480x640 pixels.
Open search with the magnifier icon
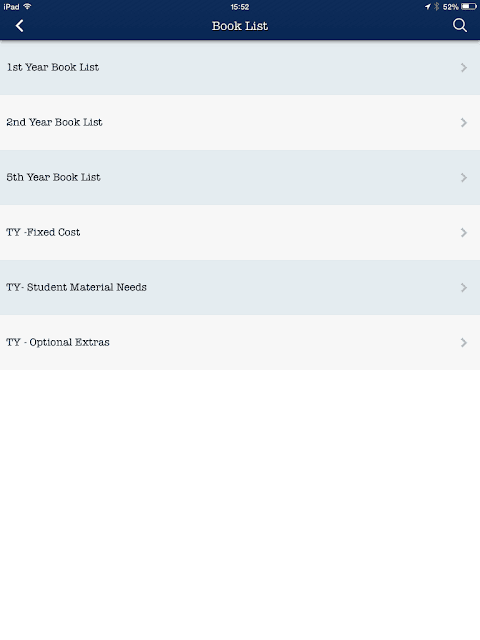point(460,25)
